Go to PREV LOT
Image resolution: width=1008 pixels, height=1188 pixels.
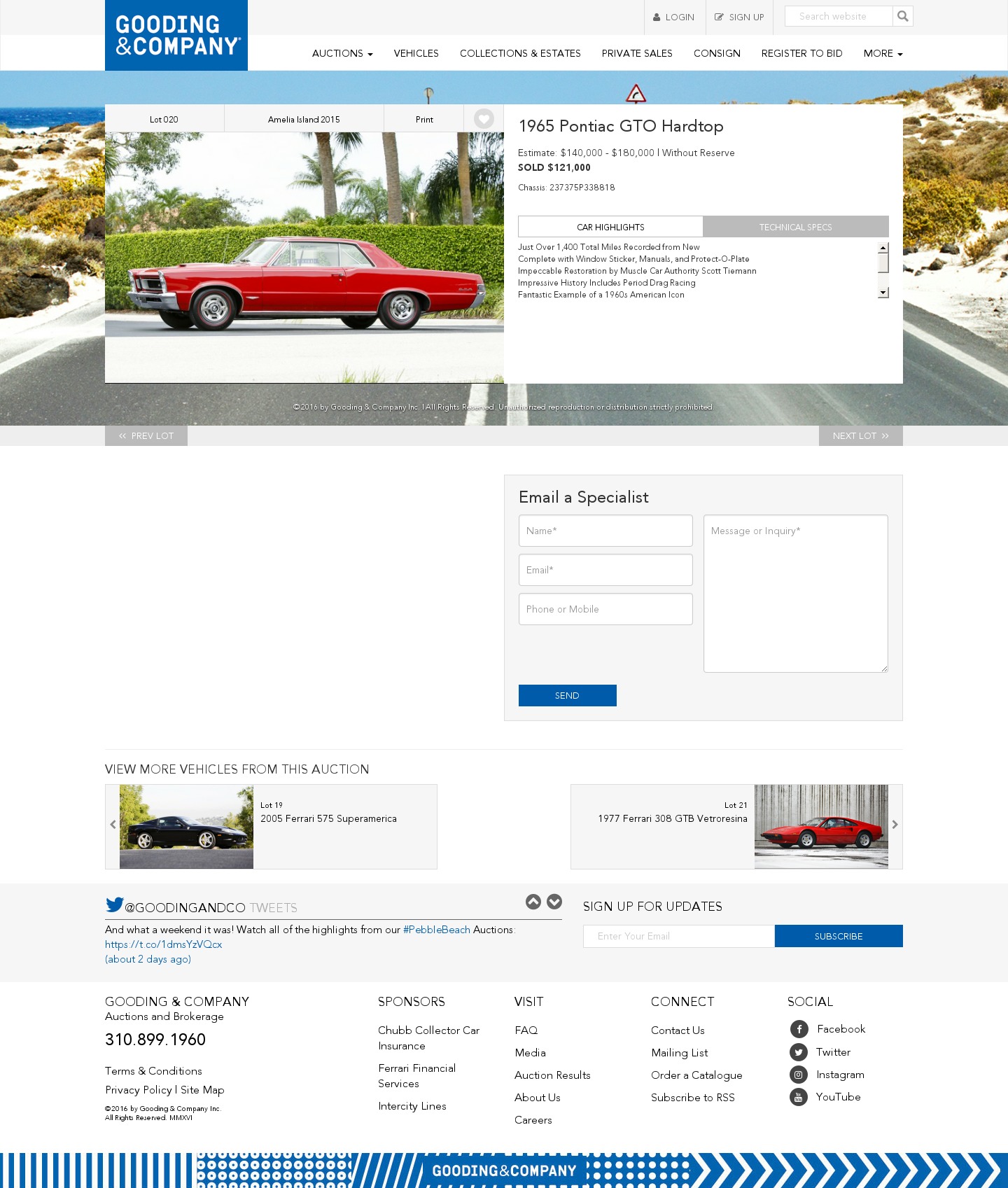[146, 435]
